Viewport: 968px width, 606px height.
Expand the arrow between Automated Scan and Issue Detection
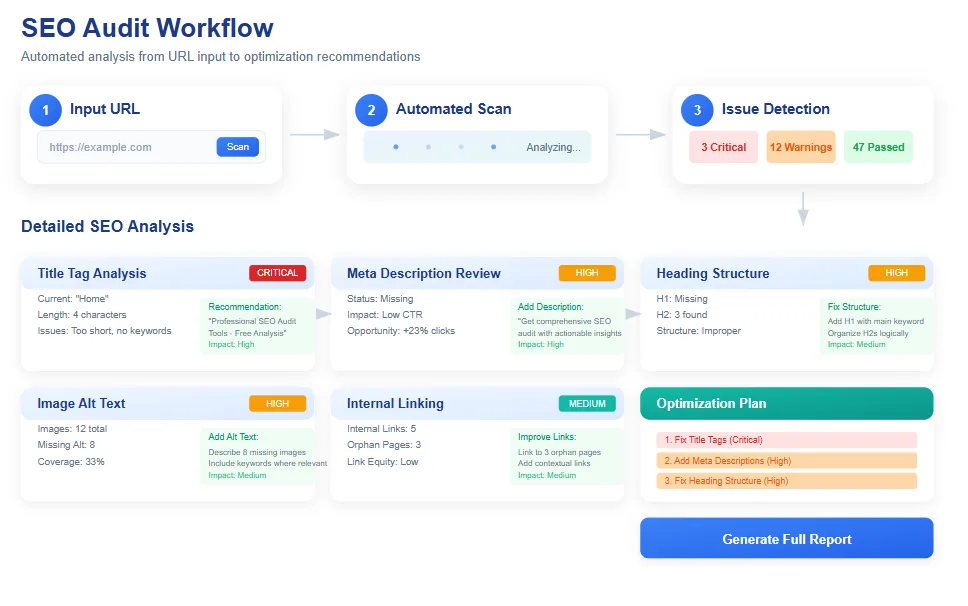(641, 133)
